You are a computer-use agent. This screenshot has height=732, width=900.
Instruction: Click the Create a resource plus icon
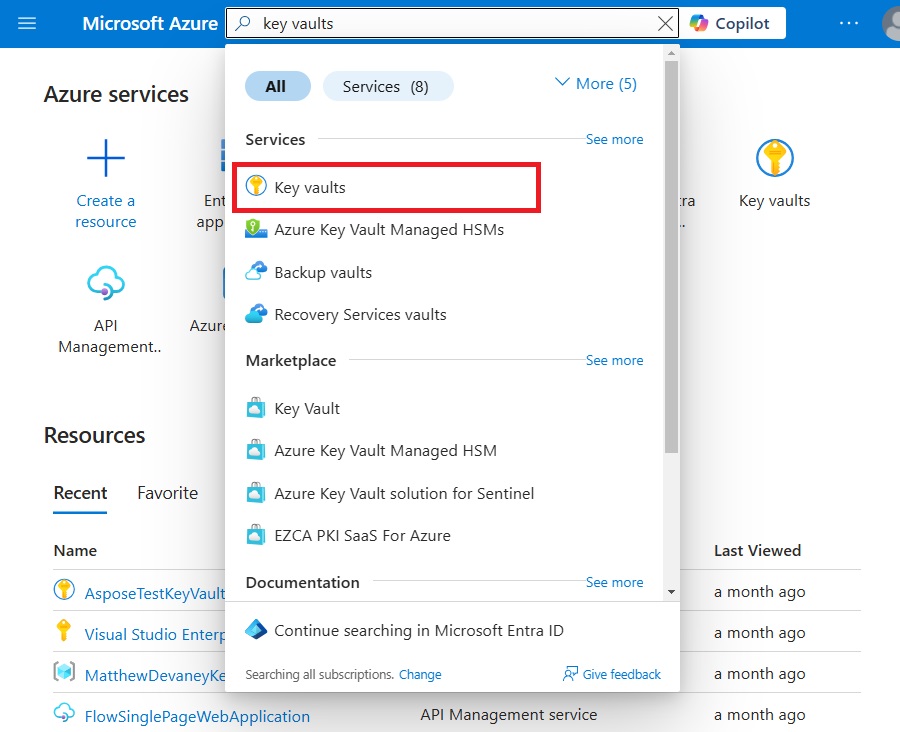pyautogui.click(x=106, y=158)
